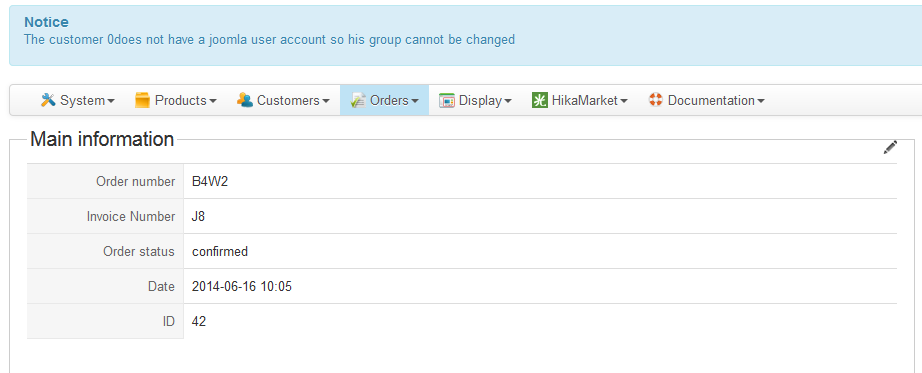922x373 pixels.
Task: Open the Documentation menu
Action: point(706,101)
